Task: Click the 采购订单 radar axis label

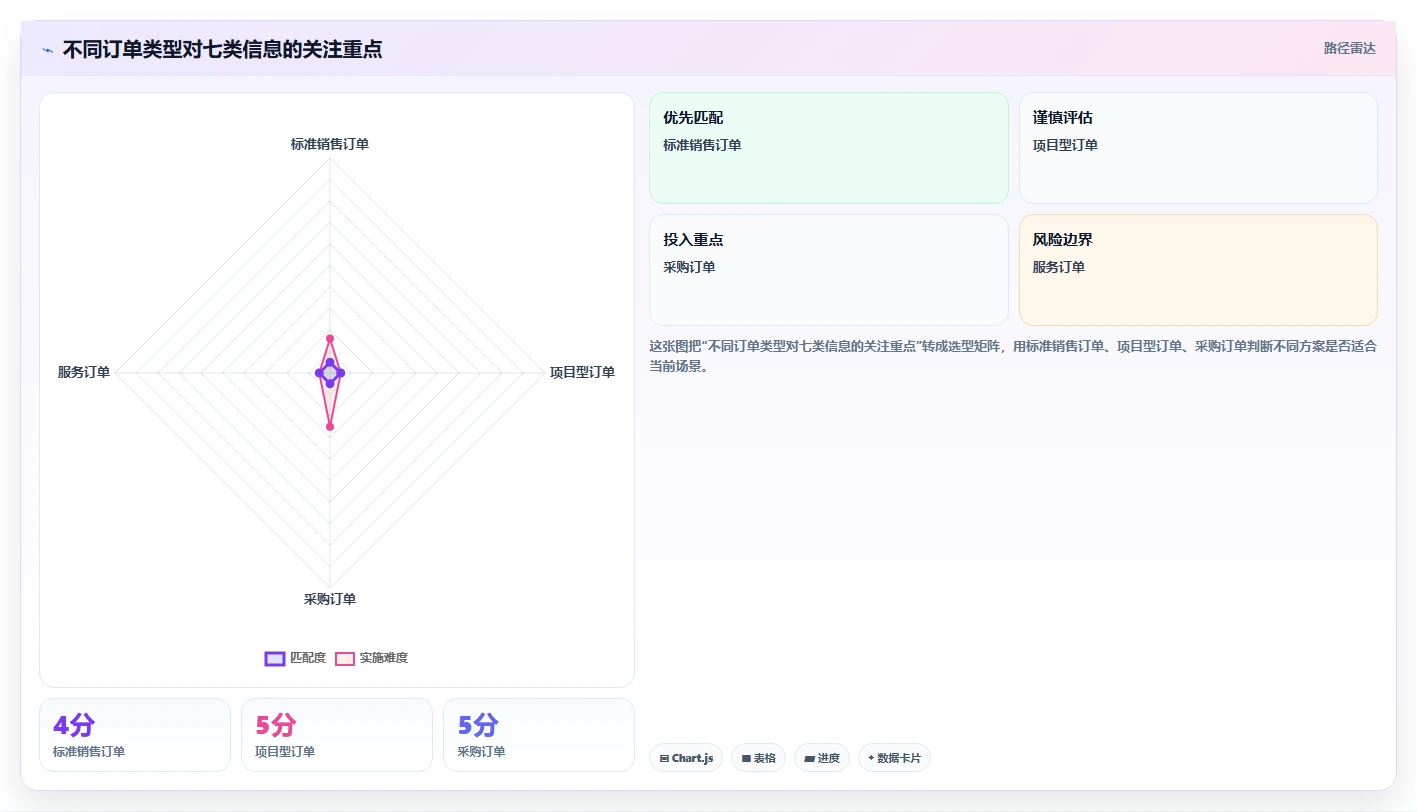Action: [x=330, y=599]
